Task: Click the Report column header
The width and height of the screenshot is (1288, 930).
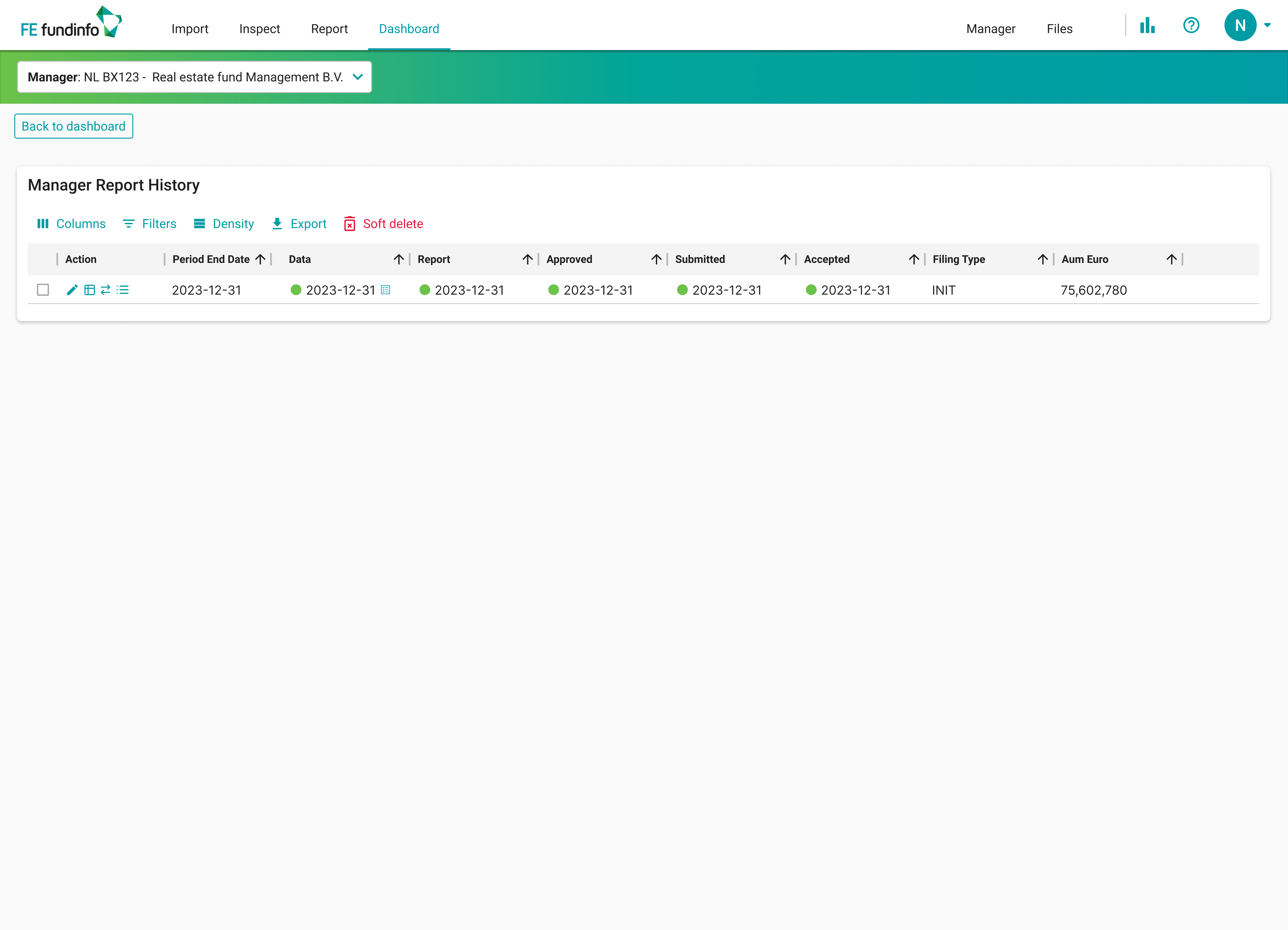Action: 434,260
